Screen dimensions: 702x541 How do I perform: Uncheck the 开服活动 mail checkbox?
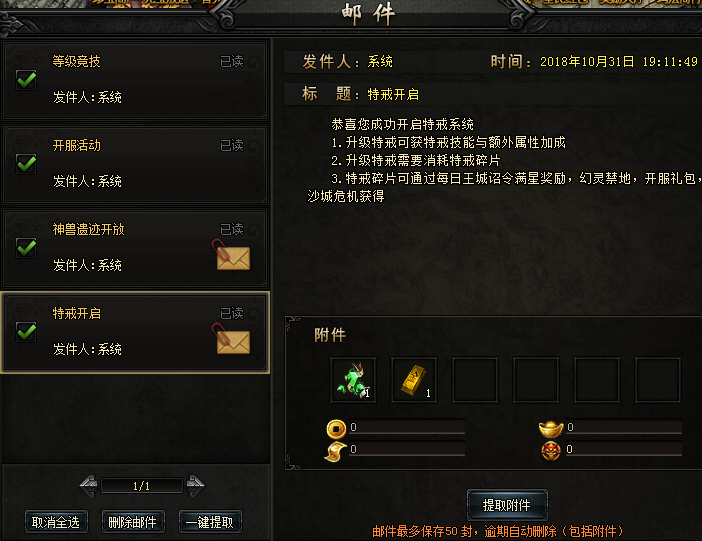point(26,164)
